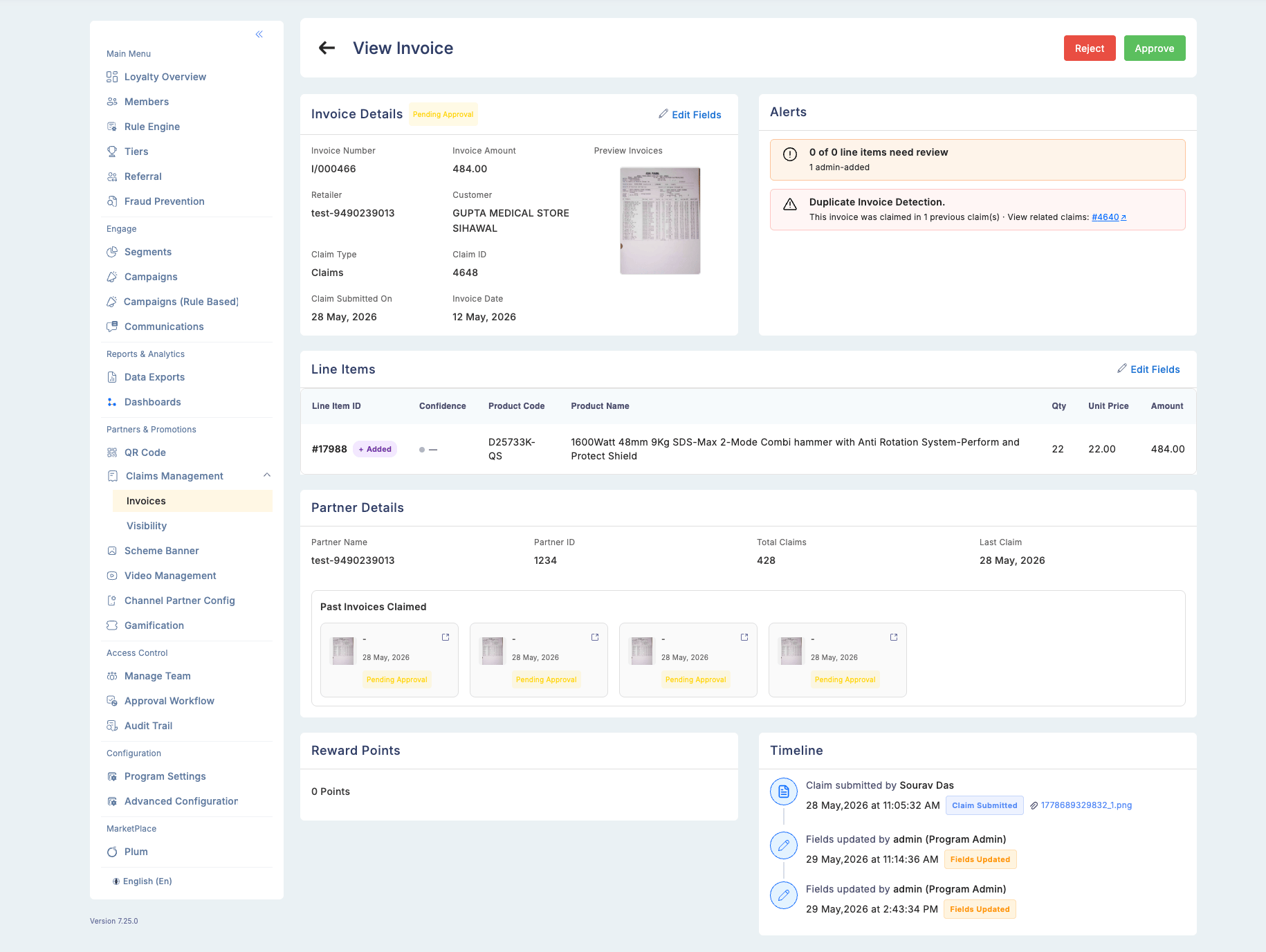Click the 11:14:36 AM Fields Updated badge
This screenshot has width=1266, height=952.
[980, 859]
